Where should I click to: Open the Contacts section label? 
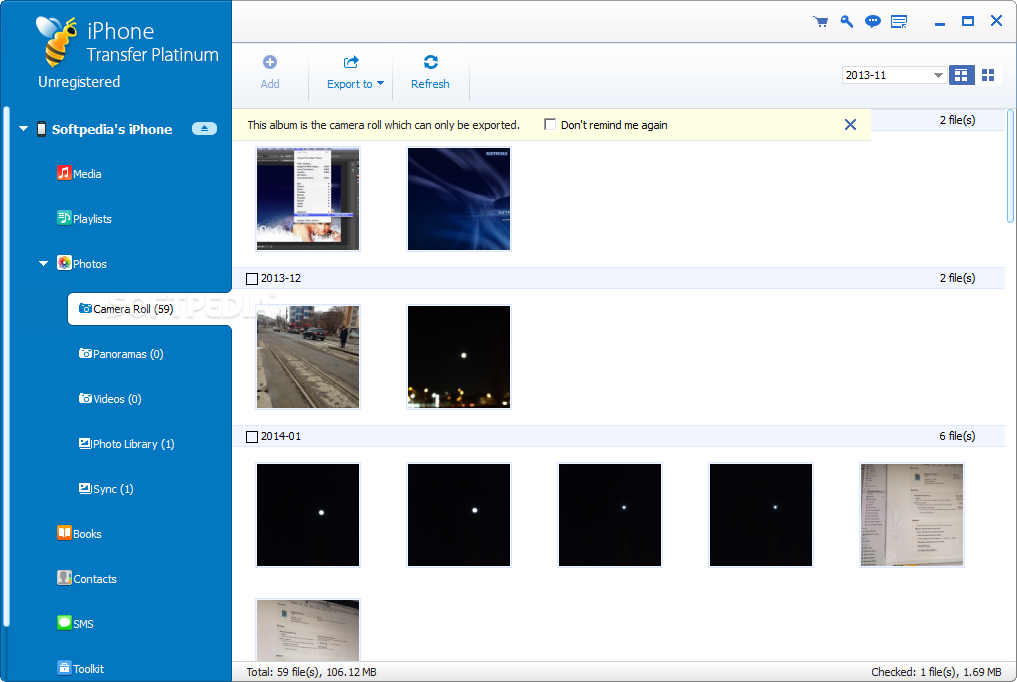click(x=95, y=579)
